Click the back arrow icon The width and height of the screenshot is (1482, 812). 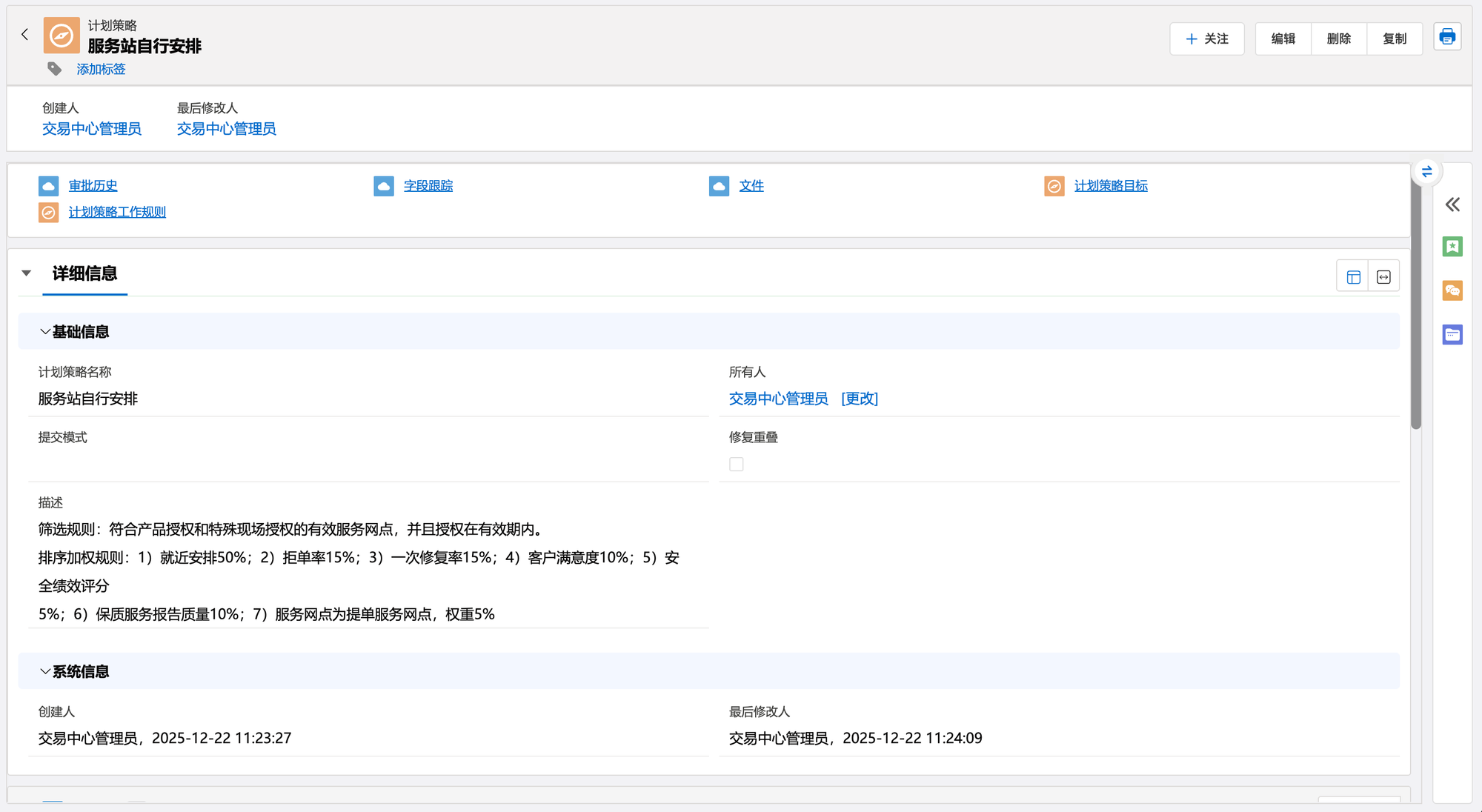[24, 35]
